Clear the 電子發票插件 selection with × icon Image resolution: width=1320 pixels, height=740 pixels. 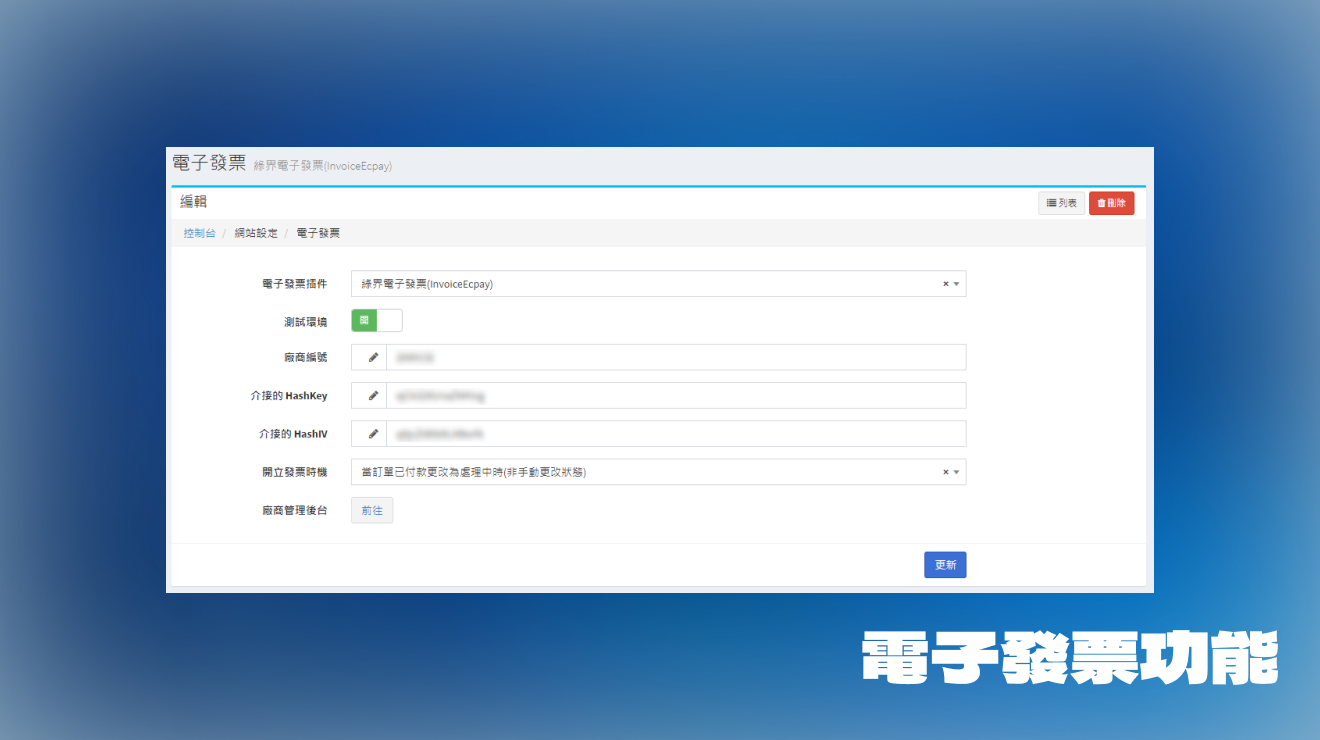tap(945, 284)
